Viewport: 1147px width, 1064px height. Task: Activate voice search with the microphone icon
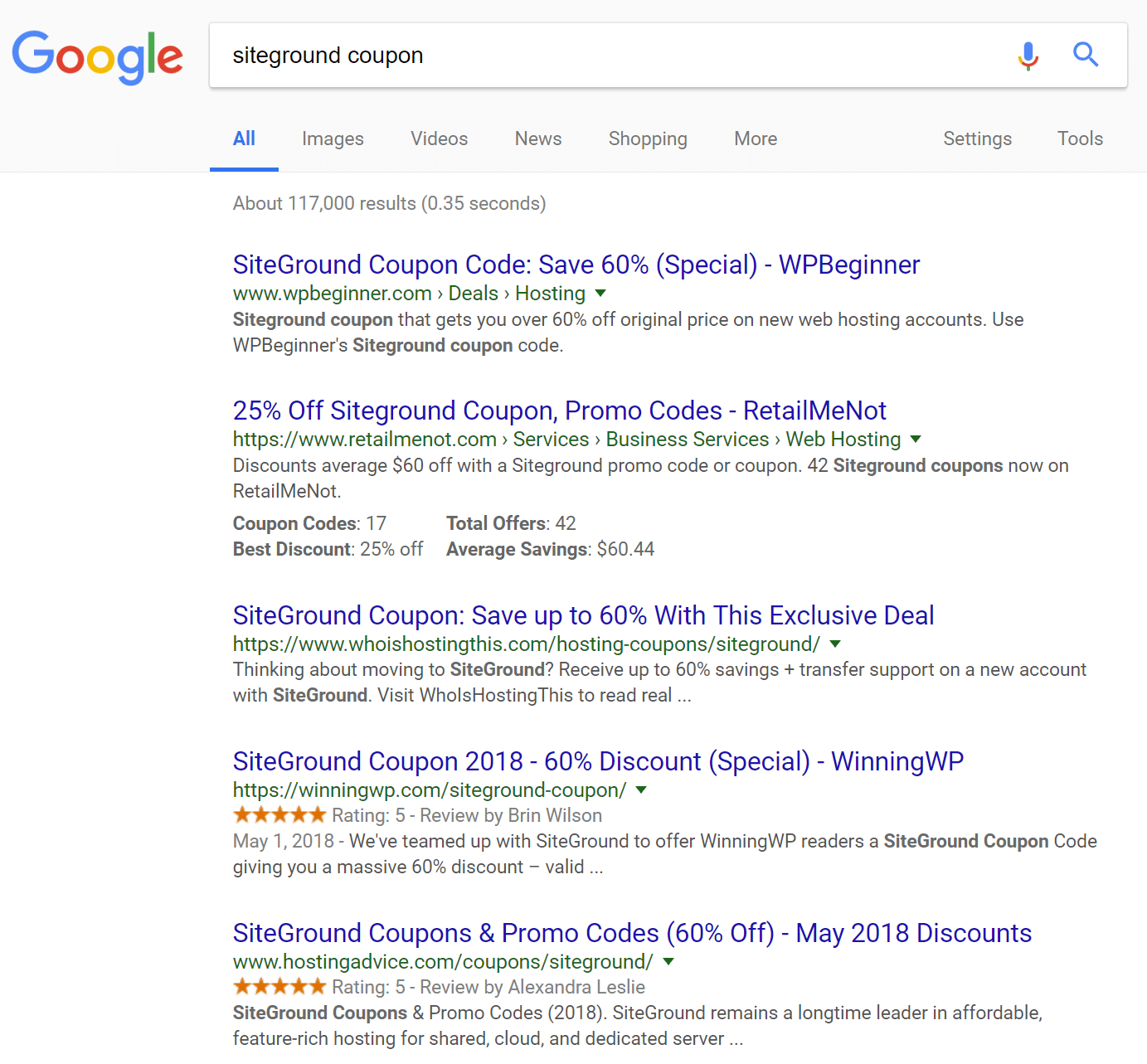point(1028,56)
